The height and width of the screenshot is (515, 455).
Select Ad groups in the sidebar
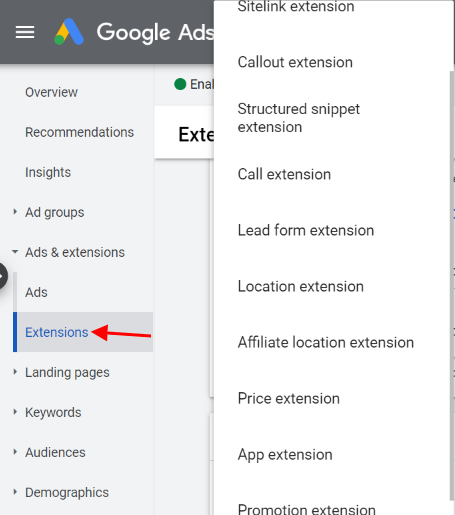click(x=55, y=212)
